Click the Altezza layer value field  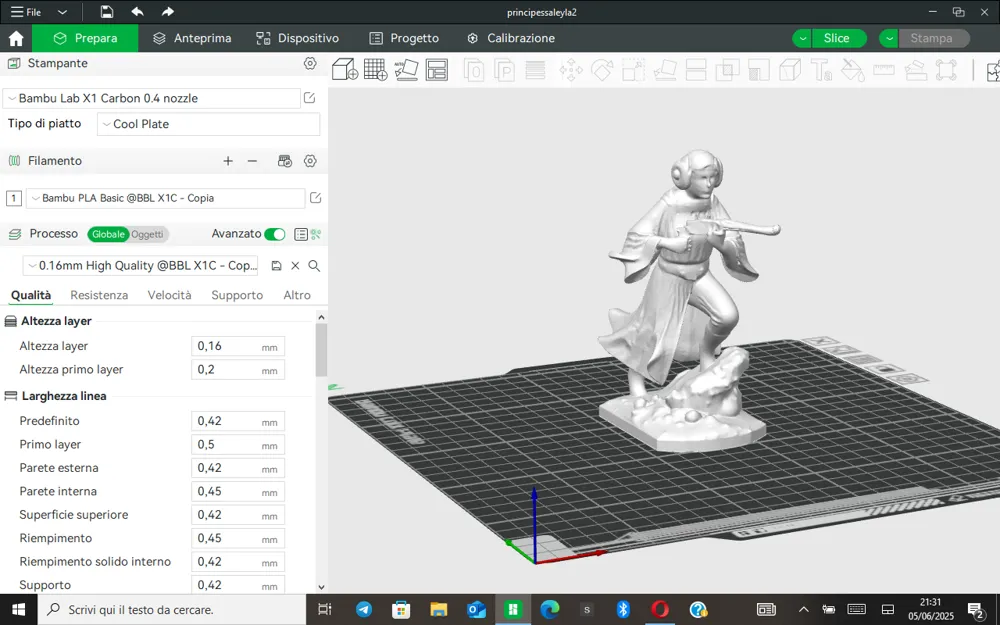pyautogui.click(x=237, y=346)
